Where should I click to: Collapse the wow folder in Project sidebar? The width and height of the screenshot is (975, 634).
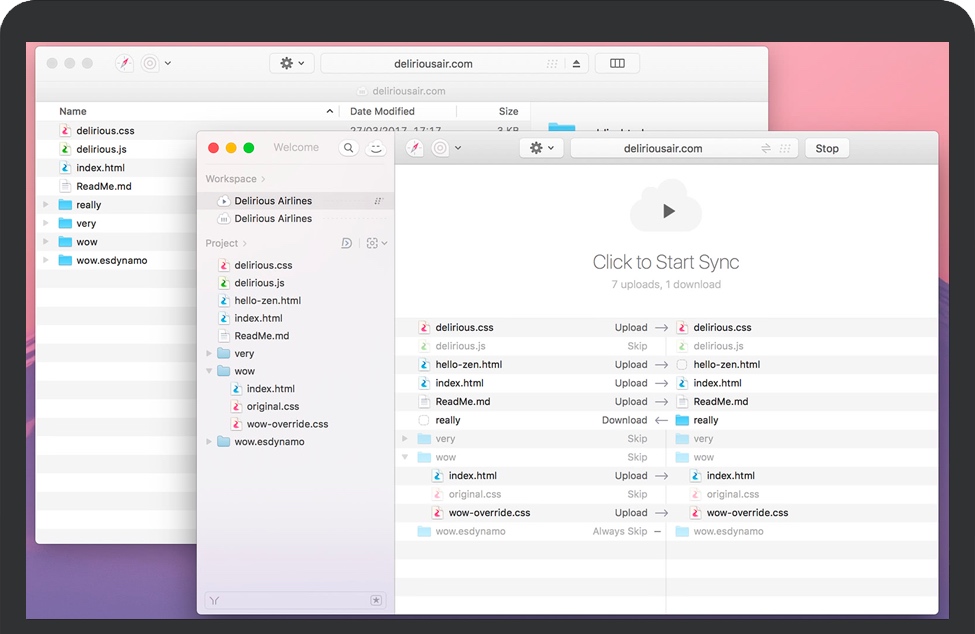click(210, 371)
